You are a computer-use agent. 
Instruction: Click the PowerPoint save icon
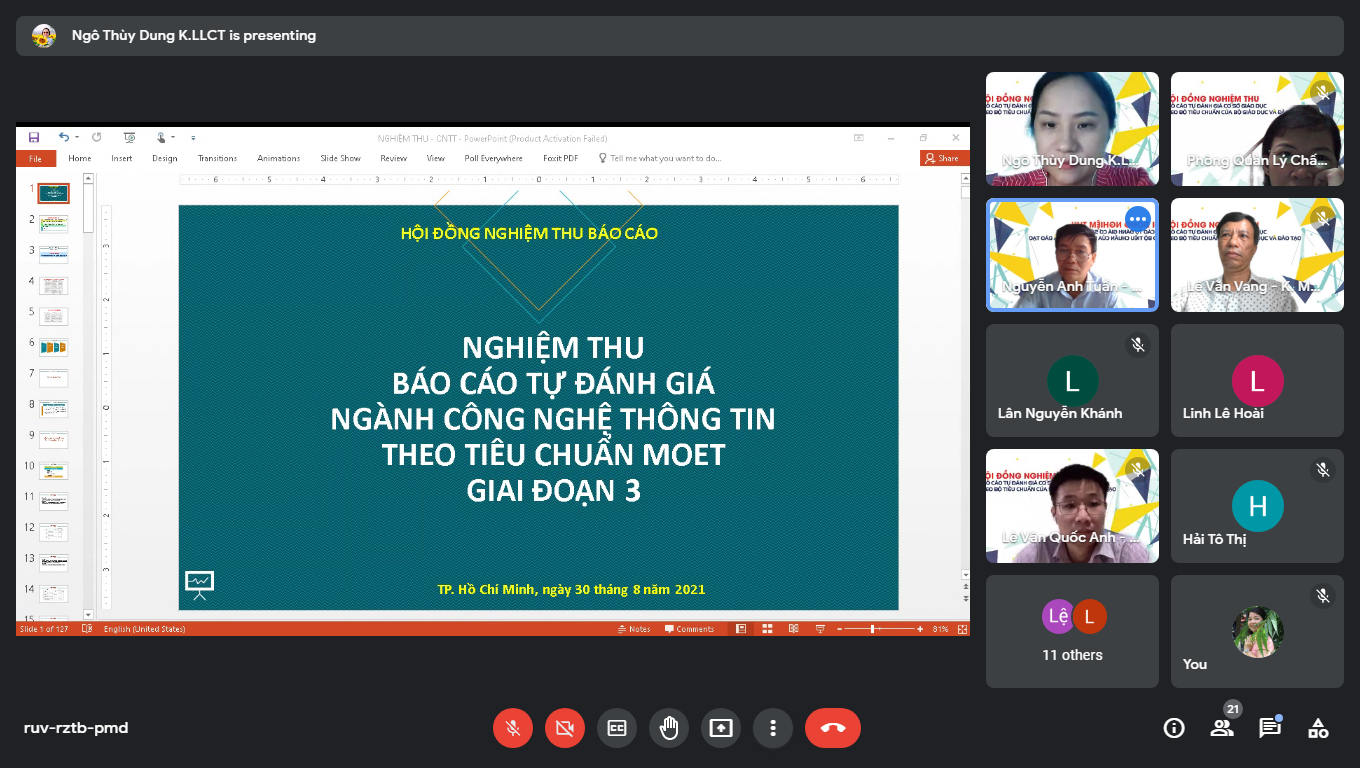[x=34, y=138]
